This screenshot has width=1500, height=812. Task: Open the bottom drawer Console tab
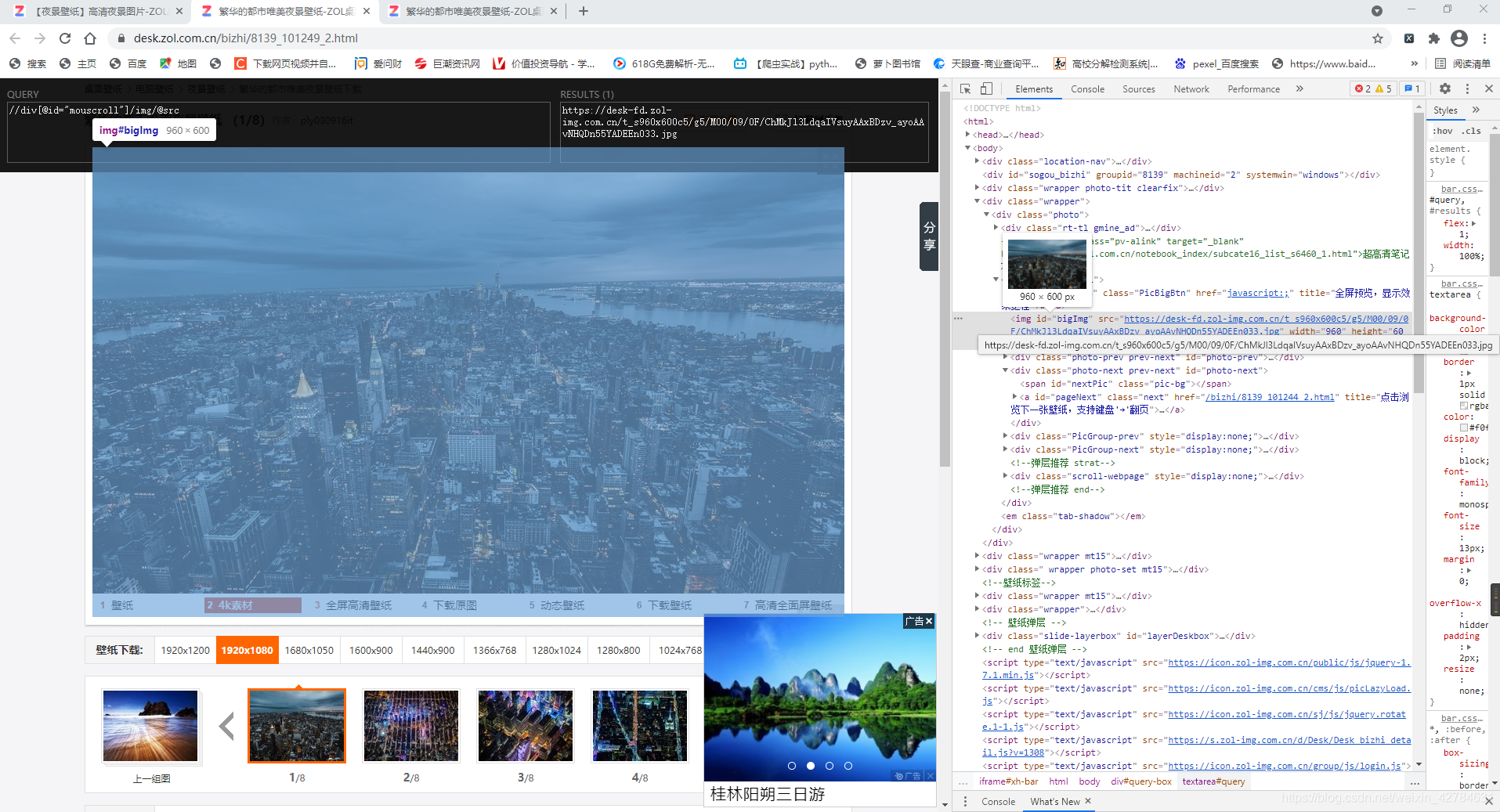pyautogui.click(x=998, y=802)
